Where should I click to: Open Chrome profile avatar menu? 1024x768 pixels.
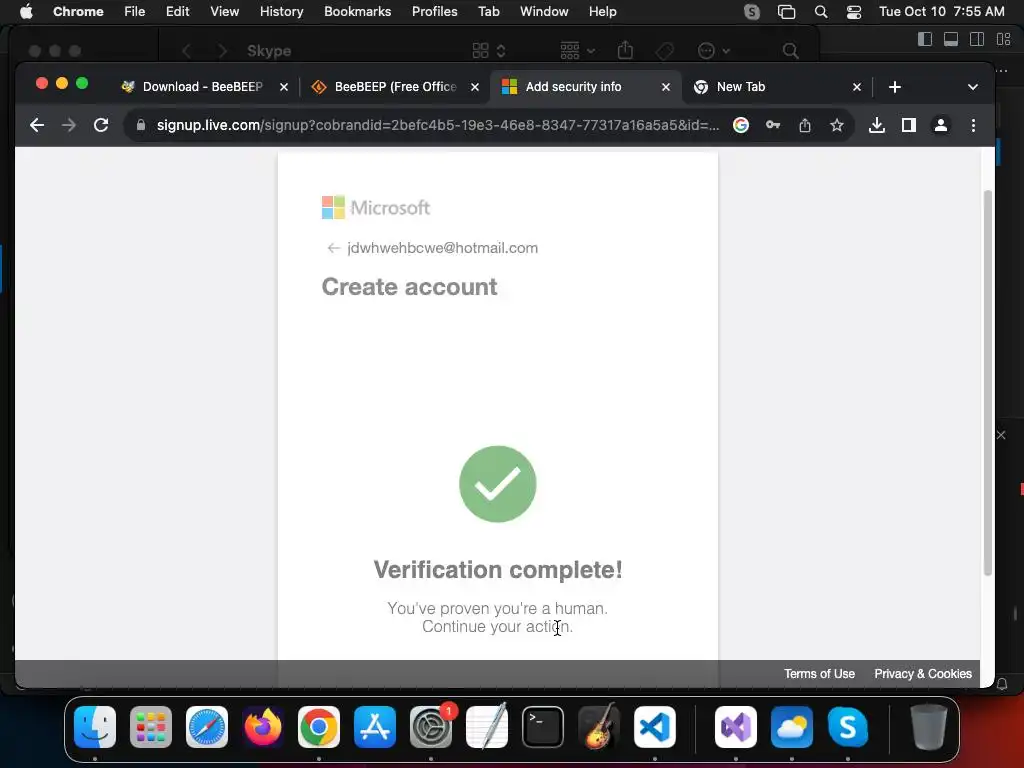940,125
